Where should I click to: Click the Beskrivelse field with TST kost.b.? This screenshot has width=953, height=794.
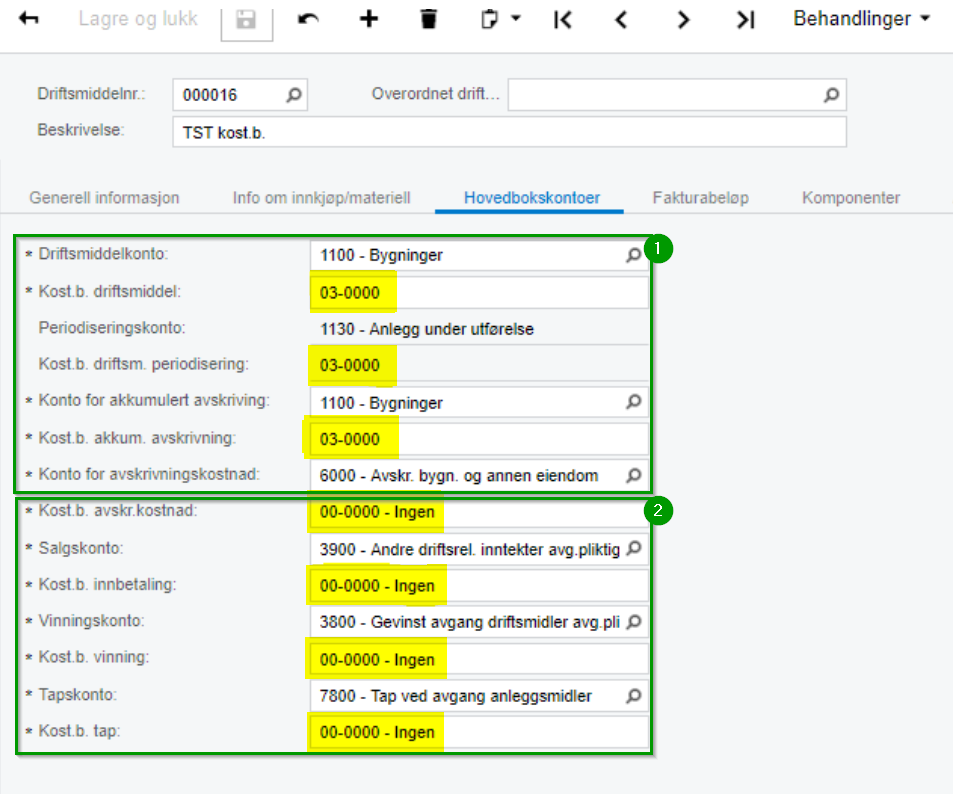509,132
